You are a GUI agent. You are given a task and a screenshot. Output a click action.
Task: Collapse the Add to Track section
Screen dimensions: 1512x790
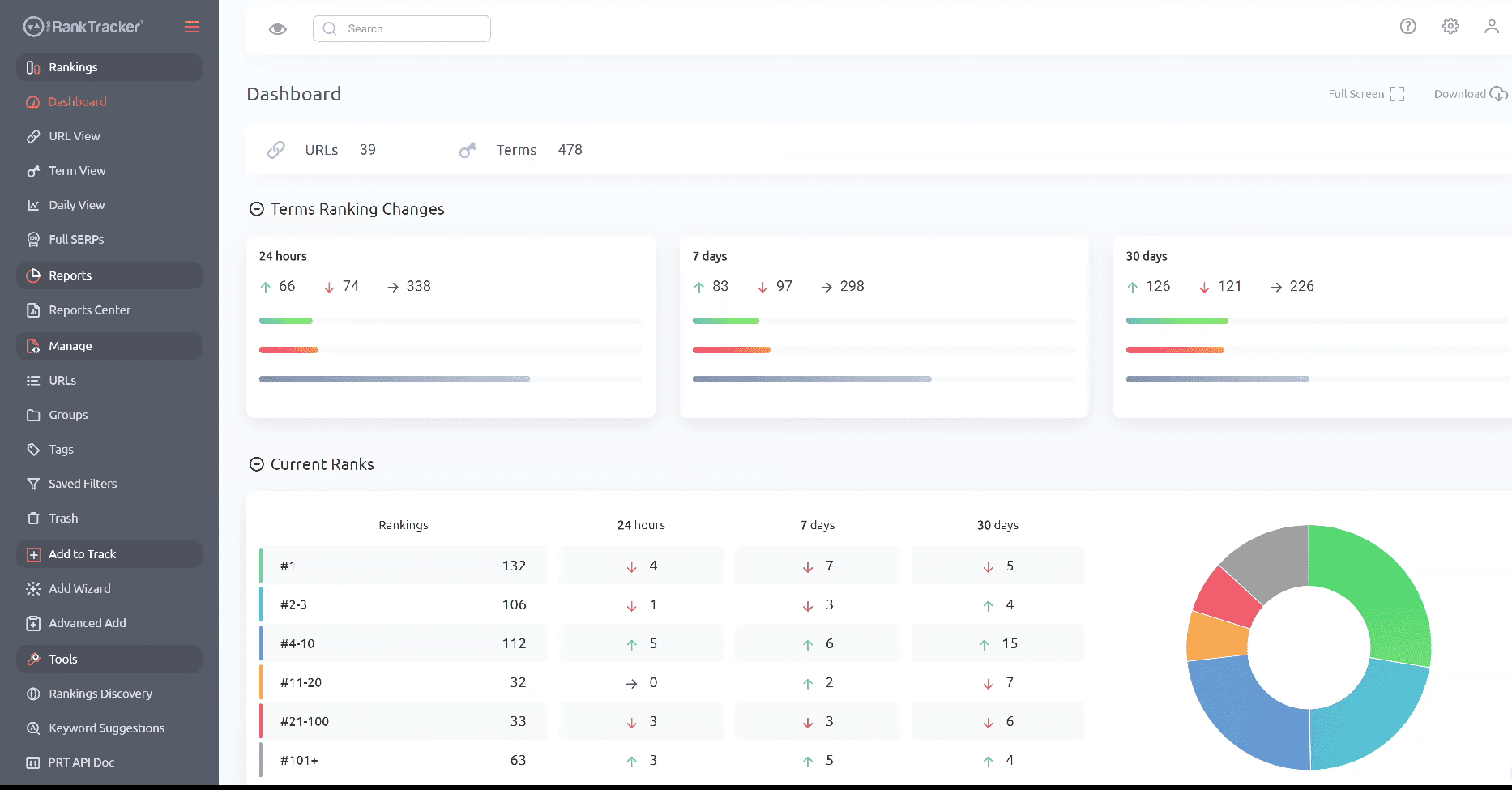(x=109, y=554)
